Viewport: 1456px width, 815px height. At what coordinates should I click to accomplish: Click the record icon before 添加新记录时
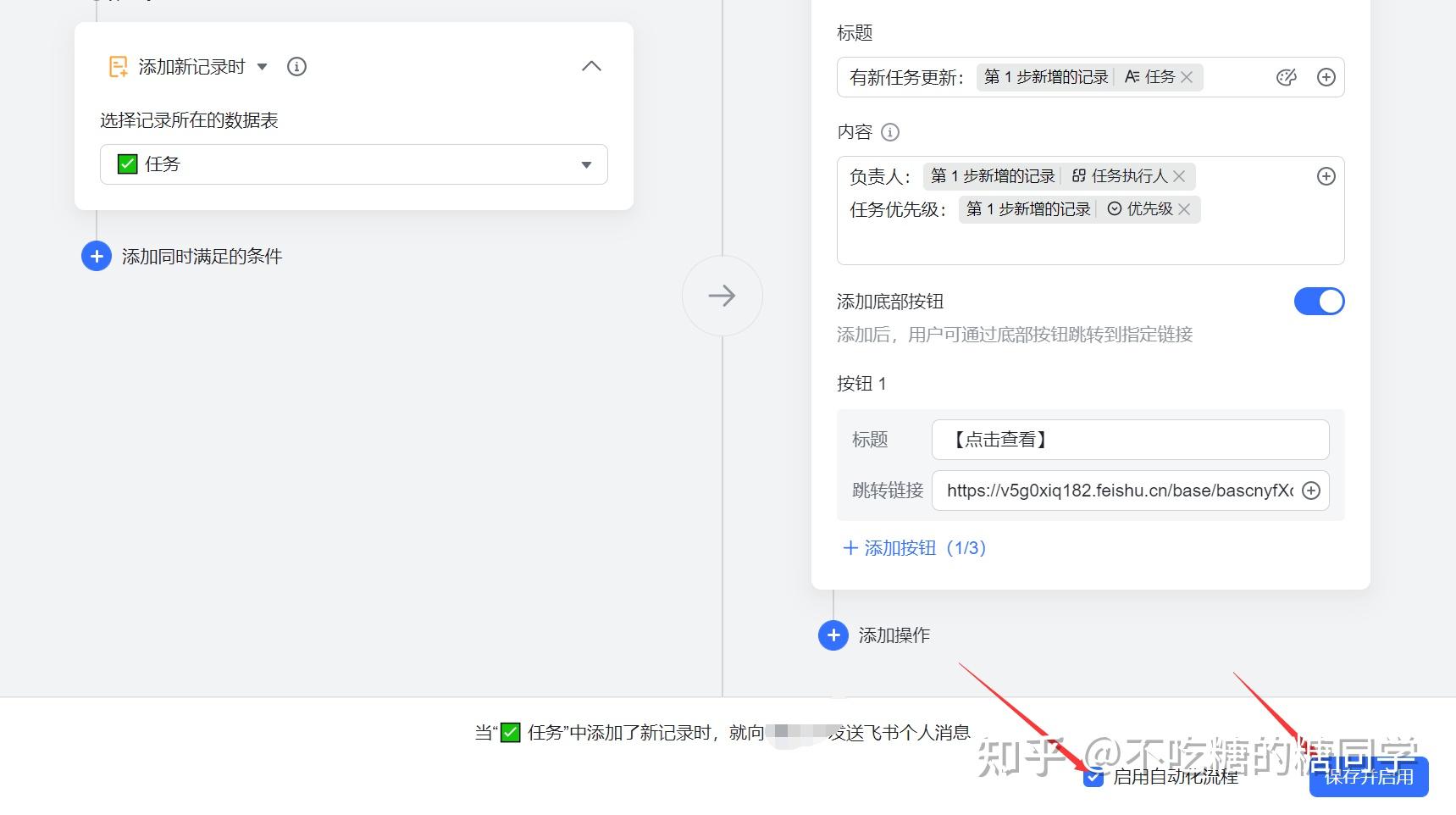pyautogui.click(x=118, y=67)
